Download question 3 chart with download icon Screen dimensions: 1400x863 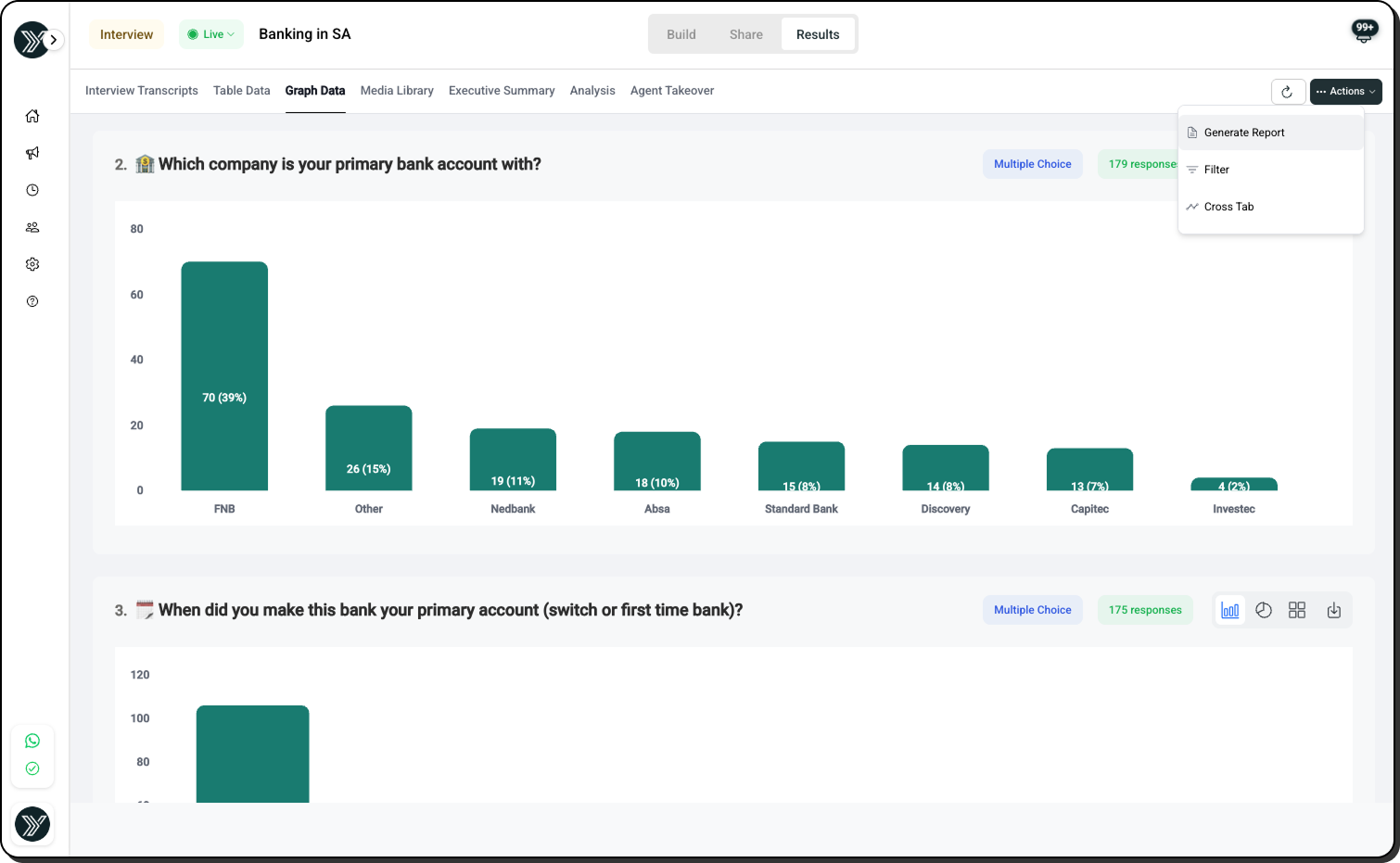pos(1333,610)
